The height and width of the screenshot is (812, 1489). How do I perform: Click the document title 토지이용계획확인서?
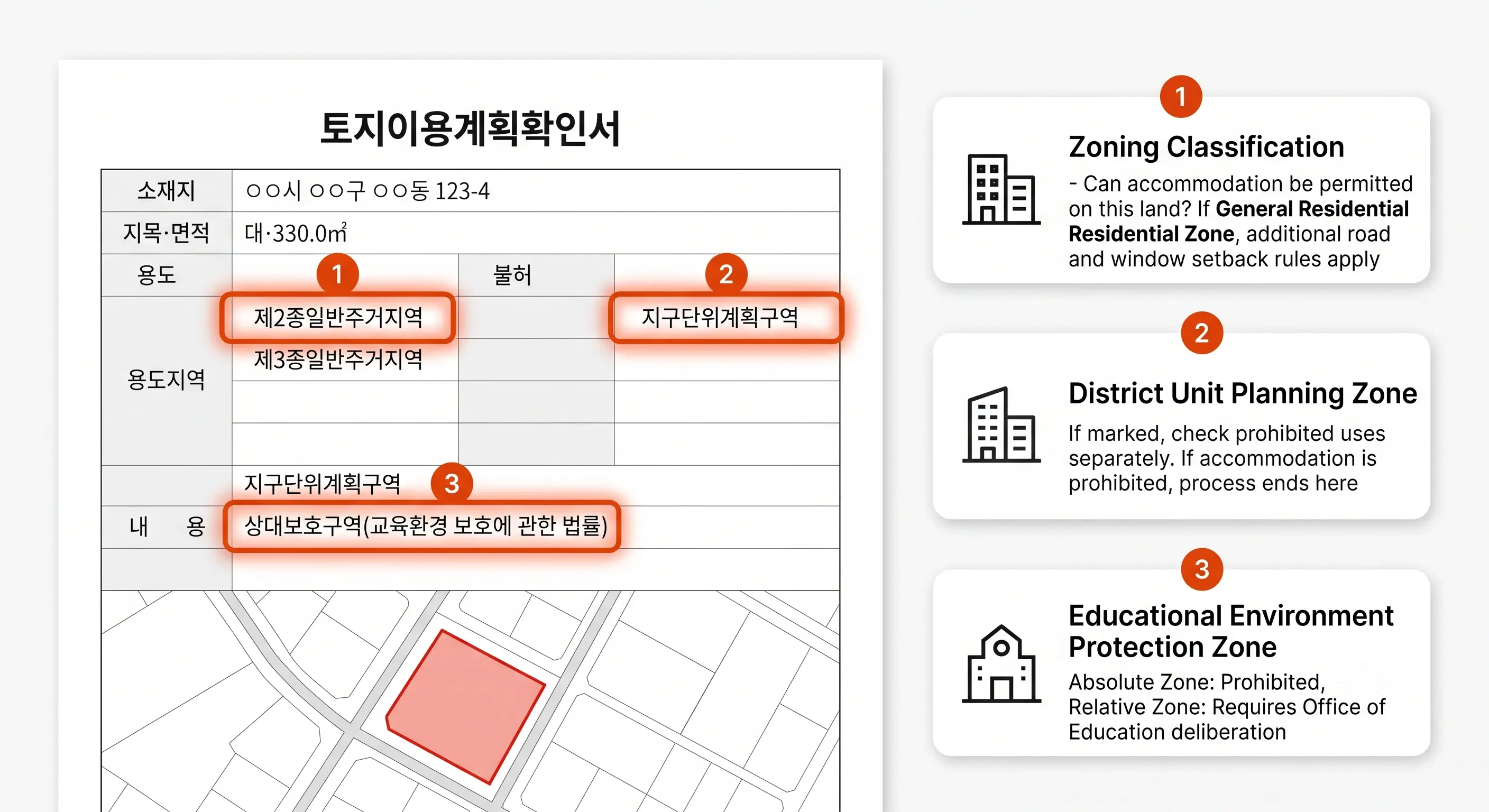pyautogui.click(x=471, y=128)
